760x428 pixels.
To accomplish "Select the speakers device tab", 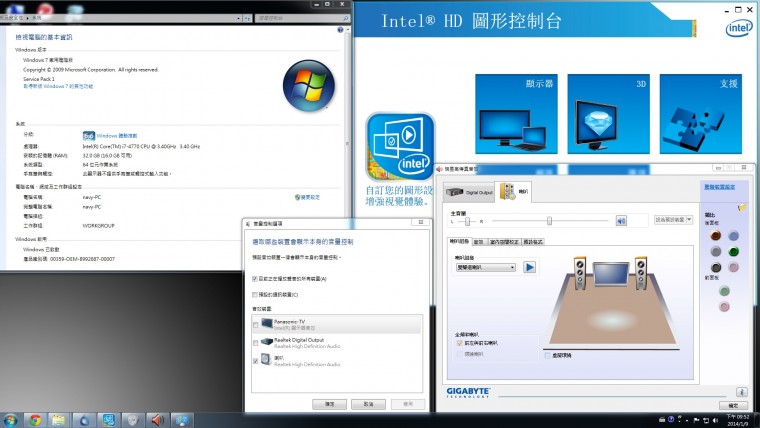I will pos(513,191).
